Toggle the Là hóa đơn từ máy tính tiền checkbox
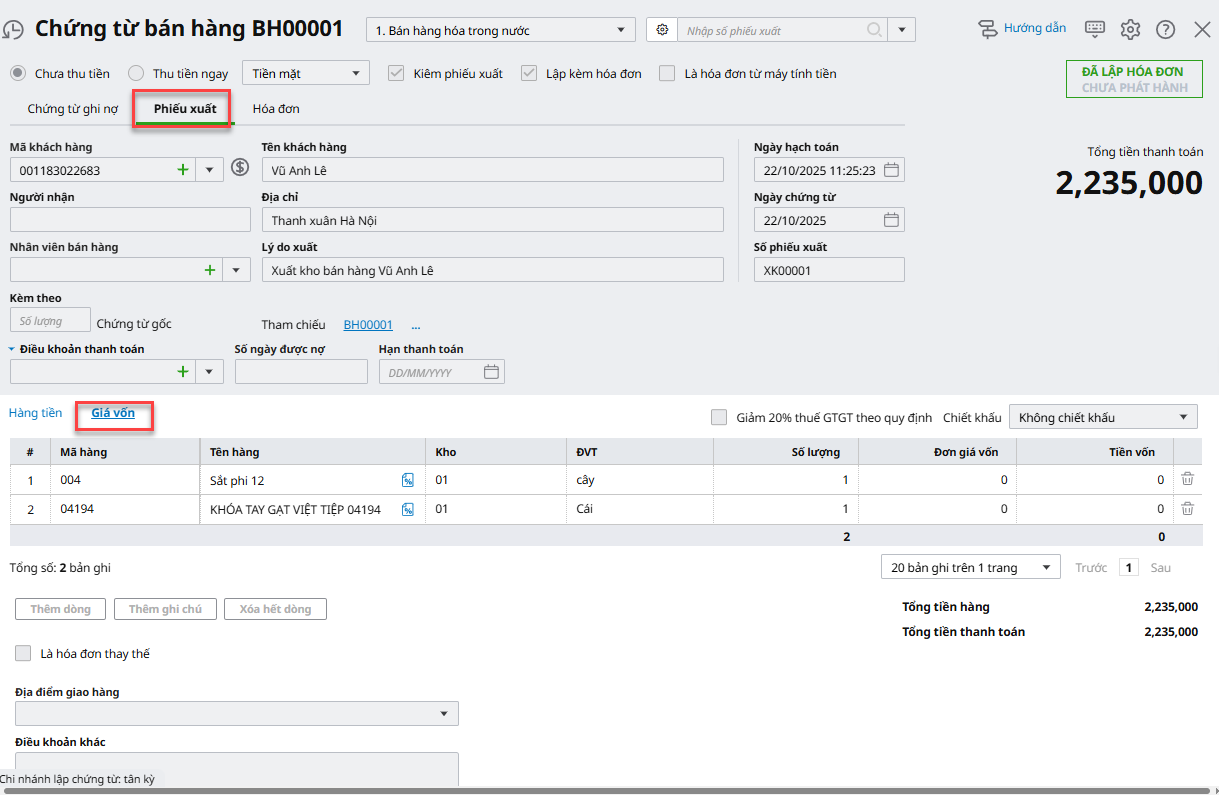 pyautogui.click(x=667, y=73)
